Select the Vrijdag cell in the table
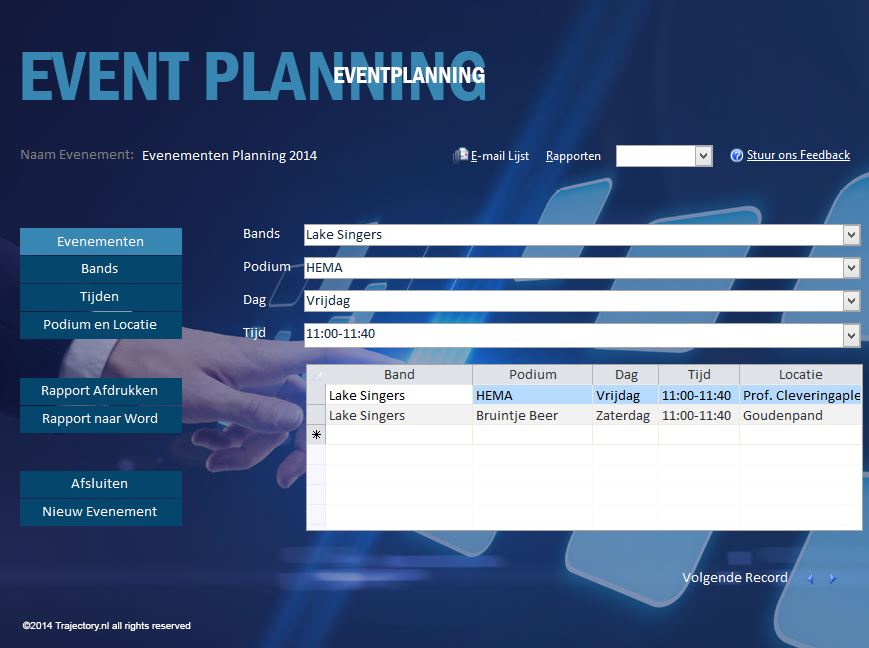 [626, 395]
